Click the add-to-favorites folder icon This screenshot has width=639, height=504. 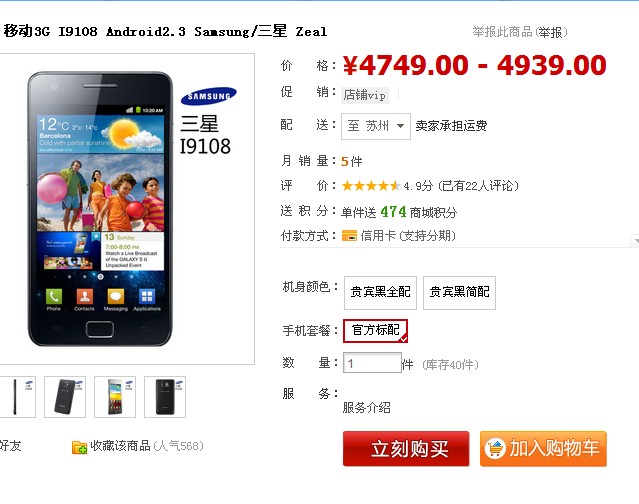(x=79, y=447)
